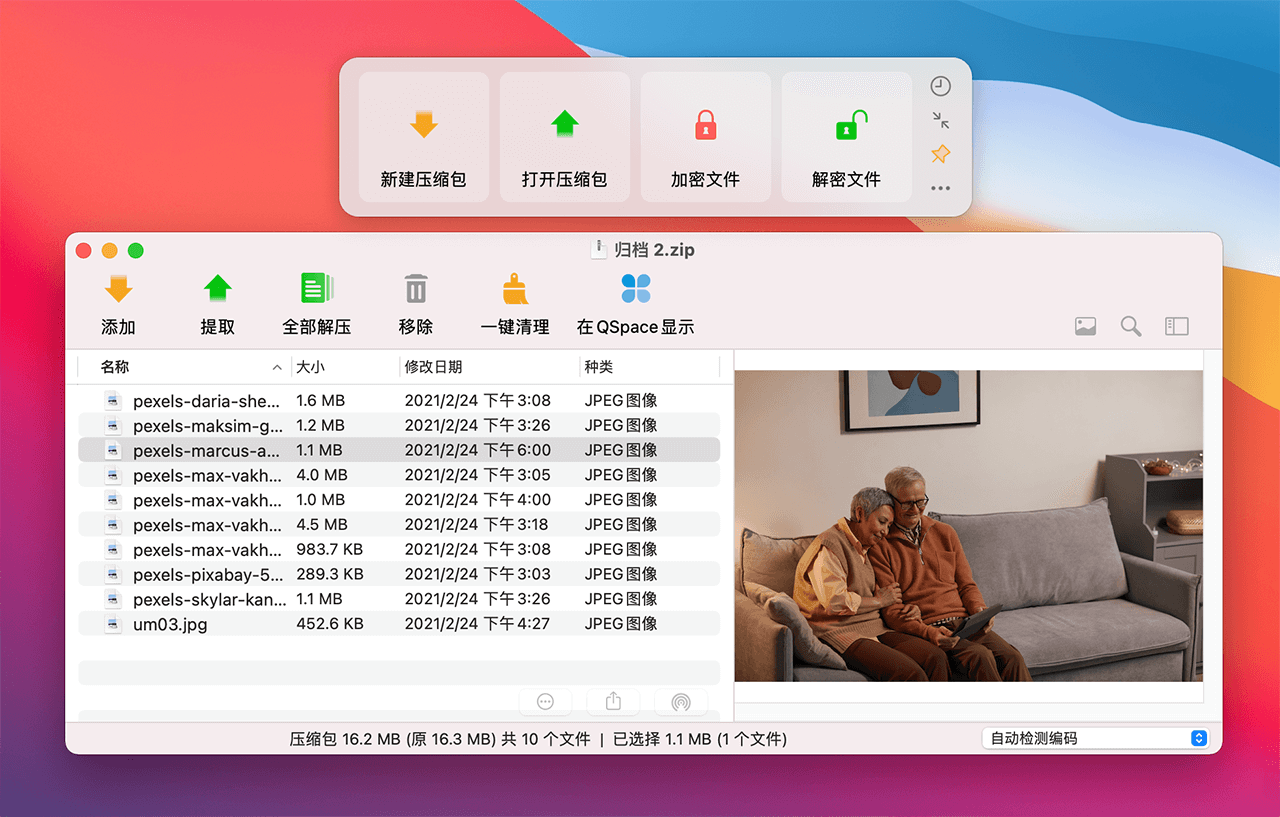Select the 4.0 MB pexels-max-vakh file
This screenshot has height=817, width=1280.
coord(399,475)
